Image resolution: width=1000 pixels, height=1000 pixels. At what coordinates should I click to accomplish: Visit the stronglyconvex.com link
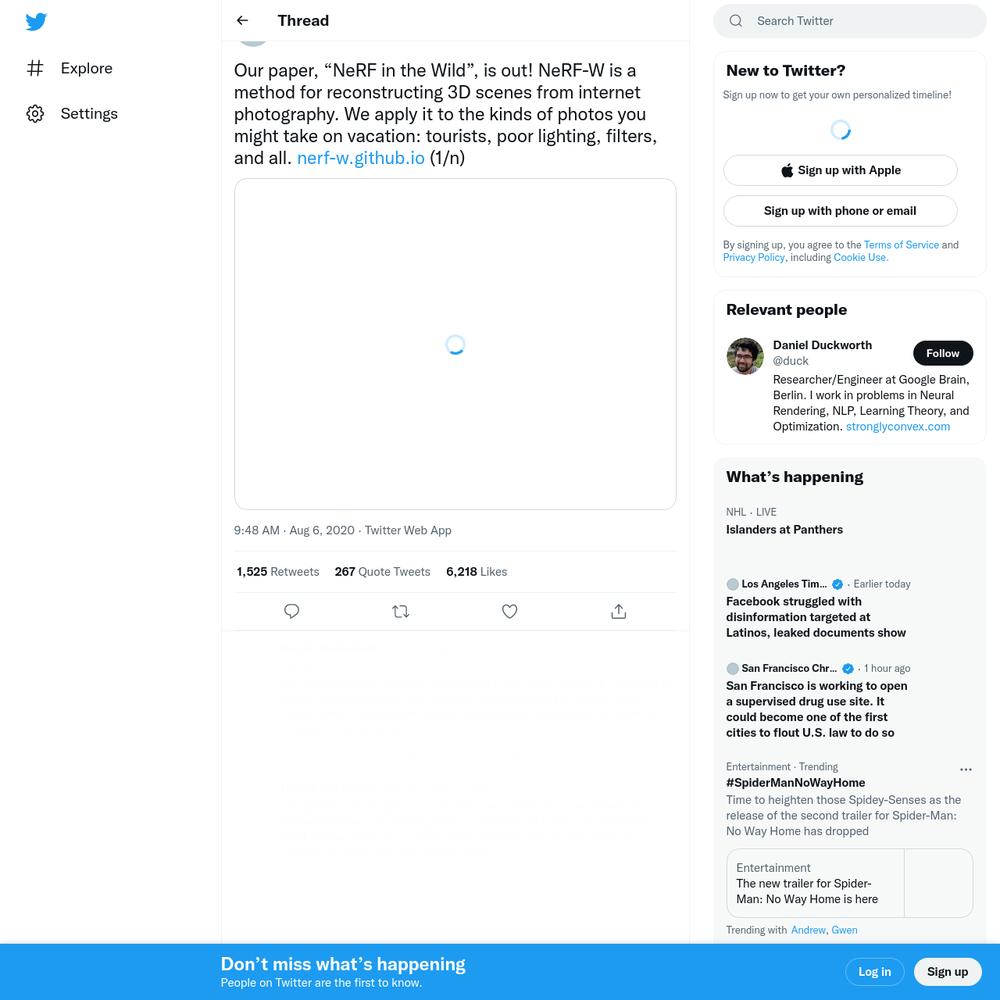pyautogui.click(x=897, y=427)
